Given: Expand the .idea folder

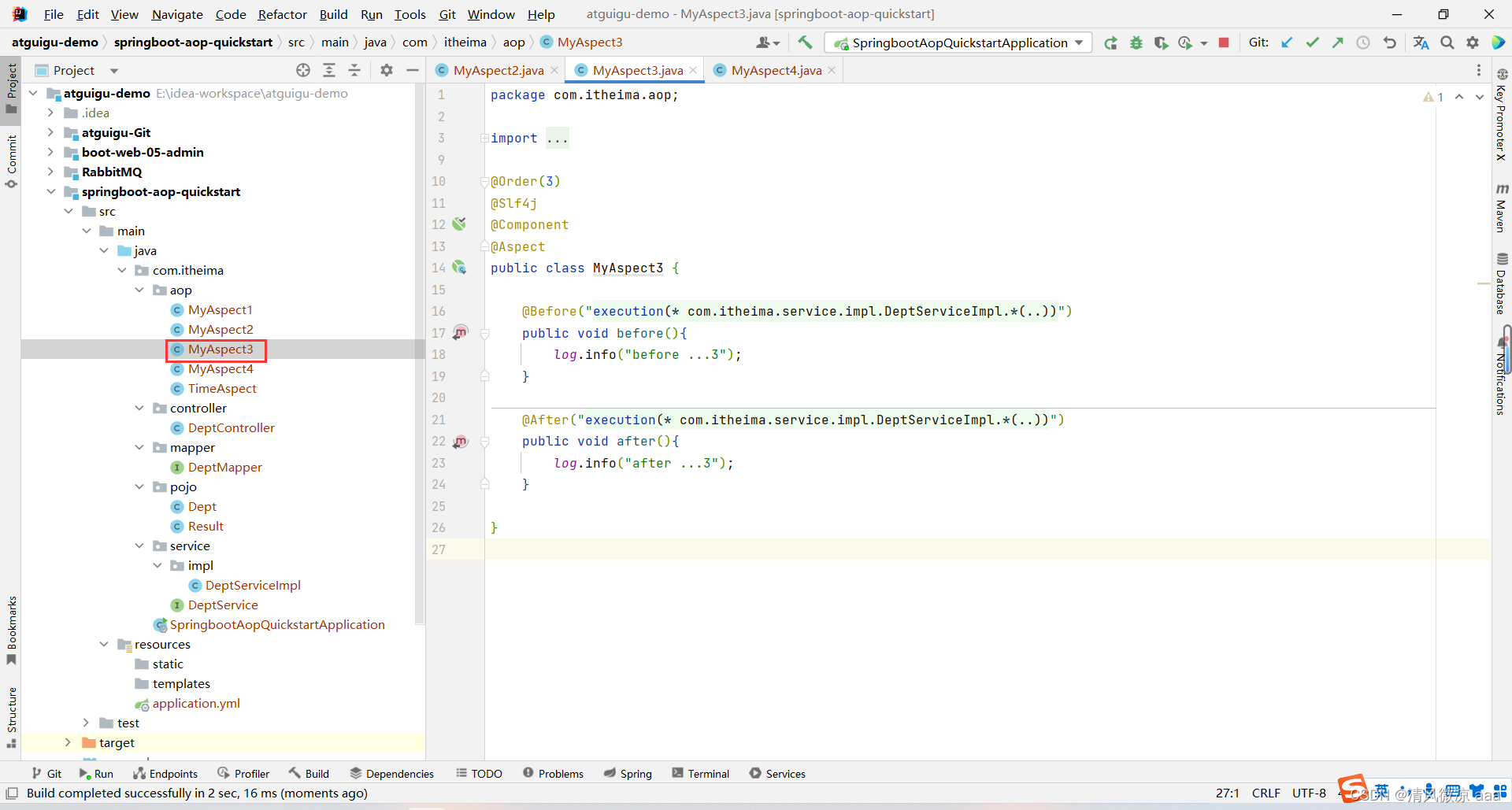Looking at the screenshot, I should (x=50, y=113).
